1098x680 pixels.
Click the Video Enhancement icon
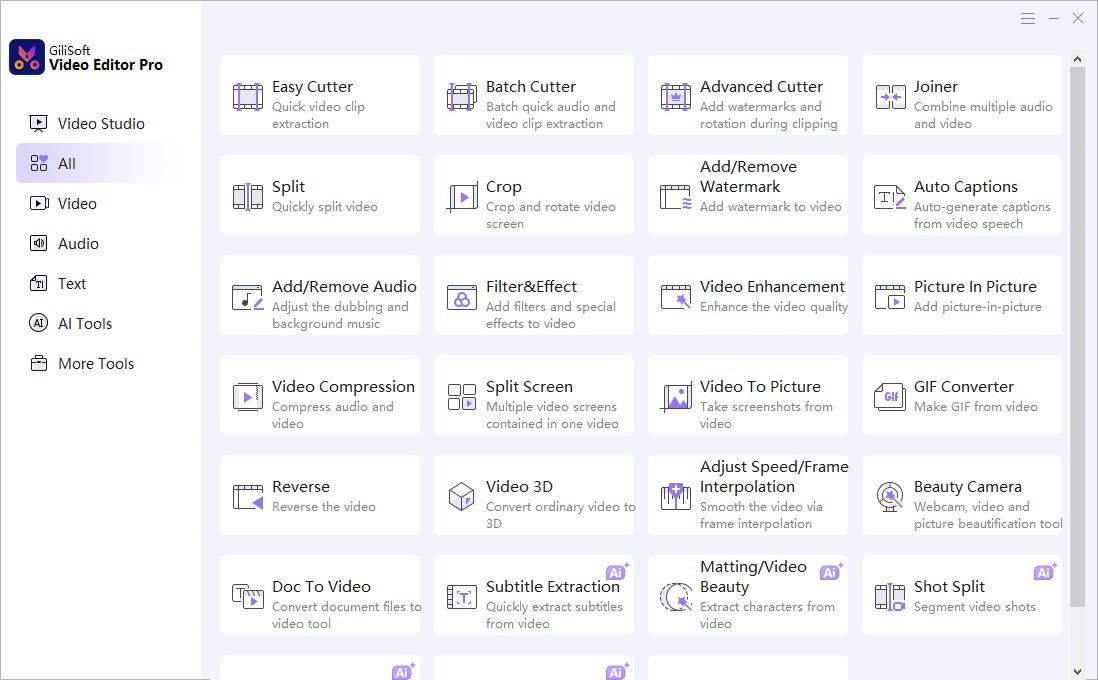pyautogui.click(x=676, y=297)
